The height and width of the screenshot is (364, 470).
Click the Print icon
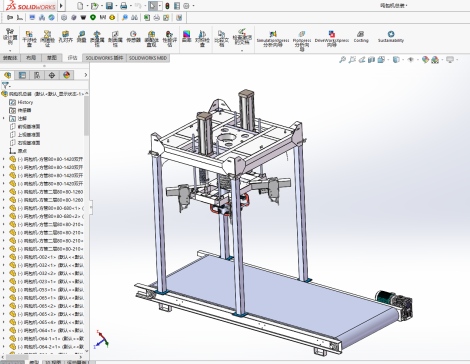124,6
